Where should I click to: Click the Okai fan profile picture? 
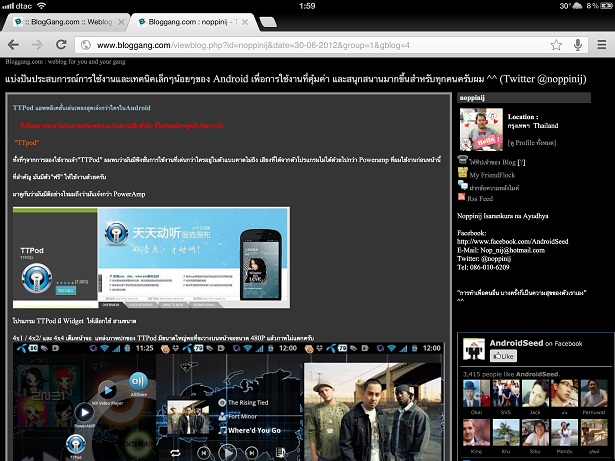point(477,393)
